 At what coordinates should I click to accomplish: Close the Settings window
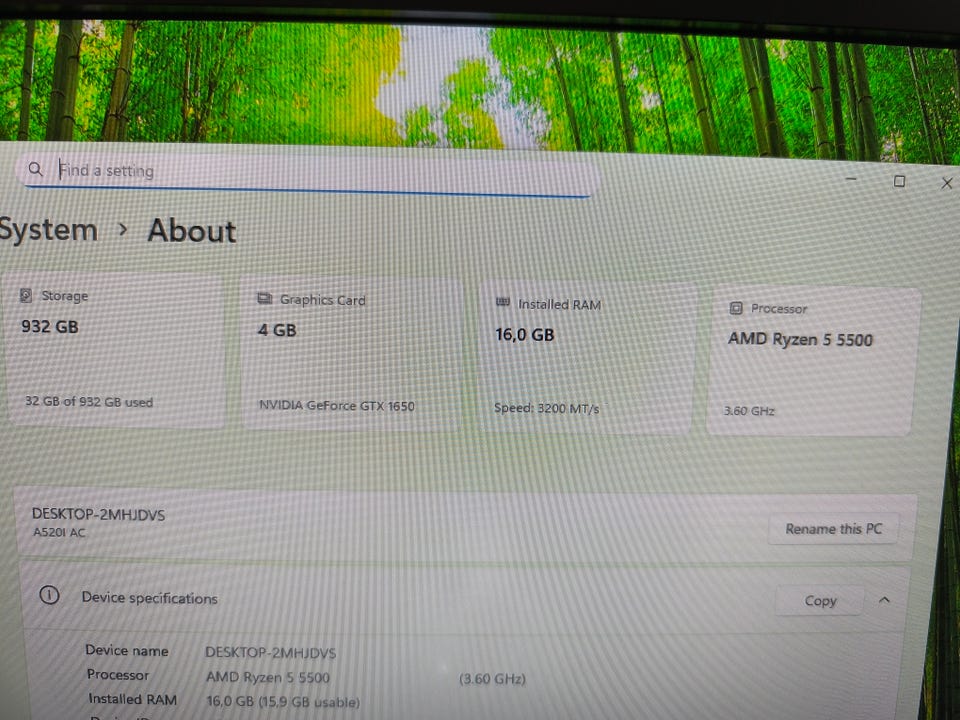tap(947, 183)
